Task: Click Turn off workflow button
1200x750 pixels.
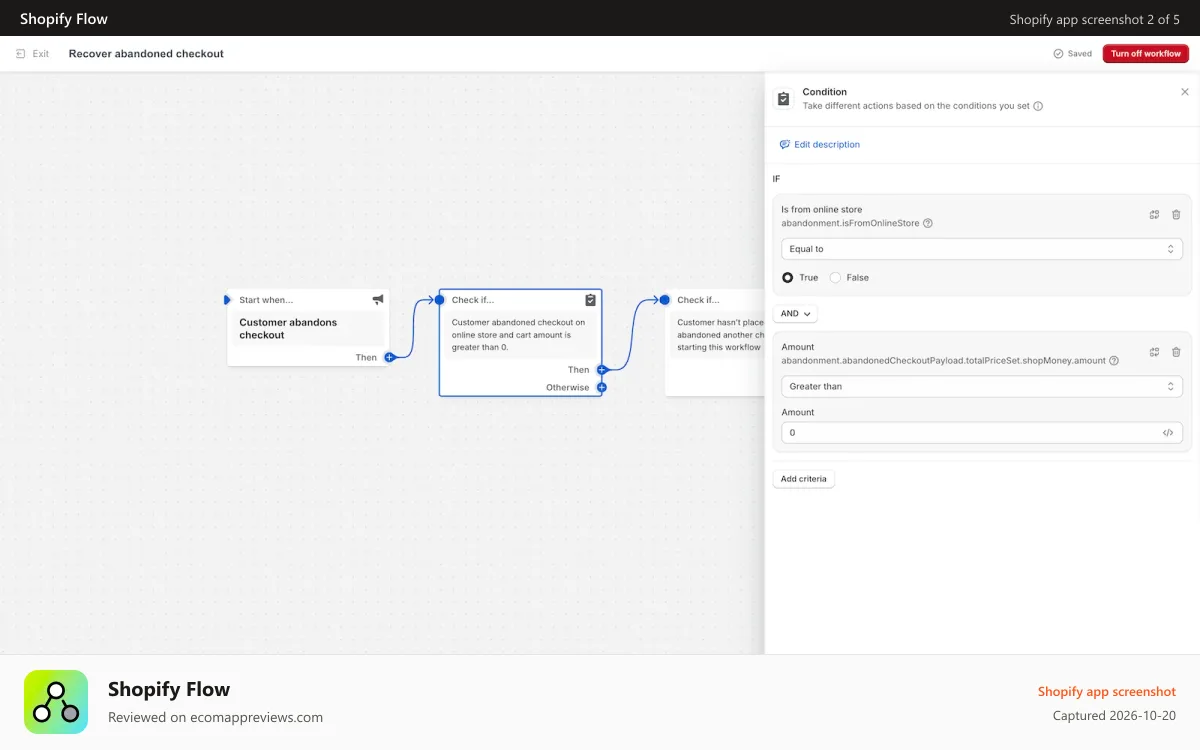Action: tap(1146, 54)
